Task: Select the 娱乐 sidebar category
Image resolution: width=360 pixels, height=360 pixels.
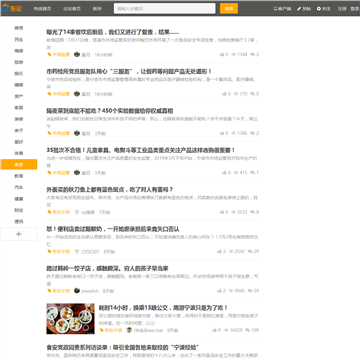Action: point(19,74)
